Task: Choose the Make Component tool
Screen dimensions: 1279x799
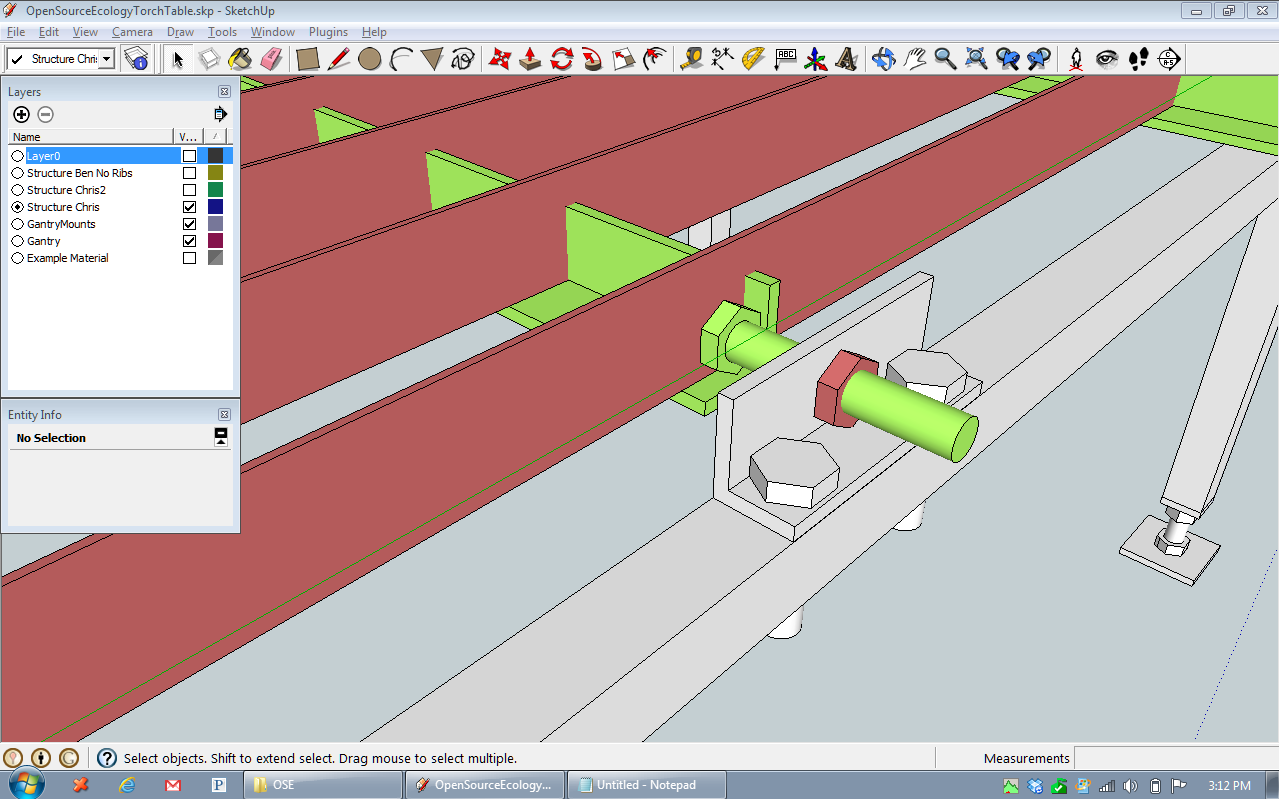Action: coord(209,59)
